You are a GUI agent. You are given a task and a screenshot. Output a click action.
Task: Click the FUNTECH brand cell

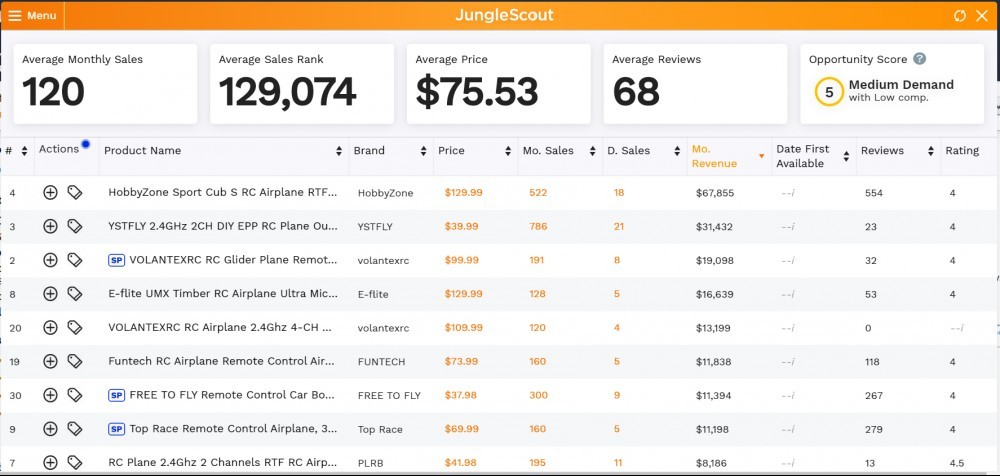point(381,362)
